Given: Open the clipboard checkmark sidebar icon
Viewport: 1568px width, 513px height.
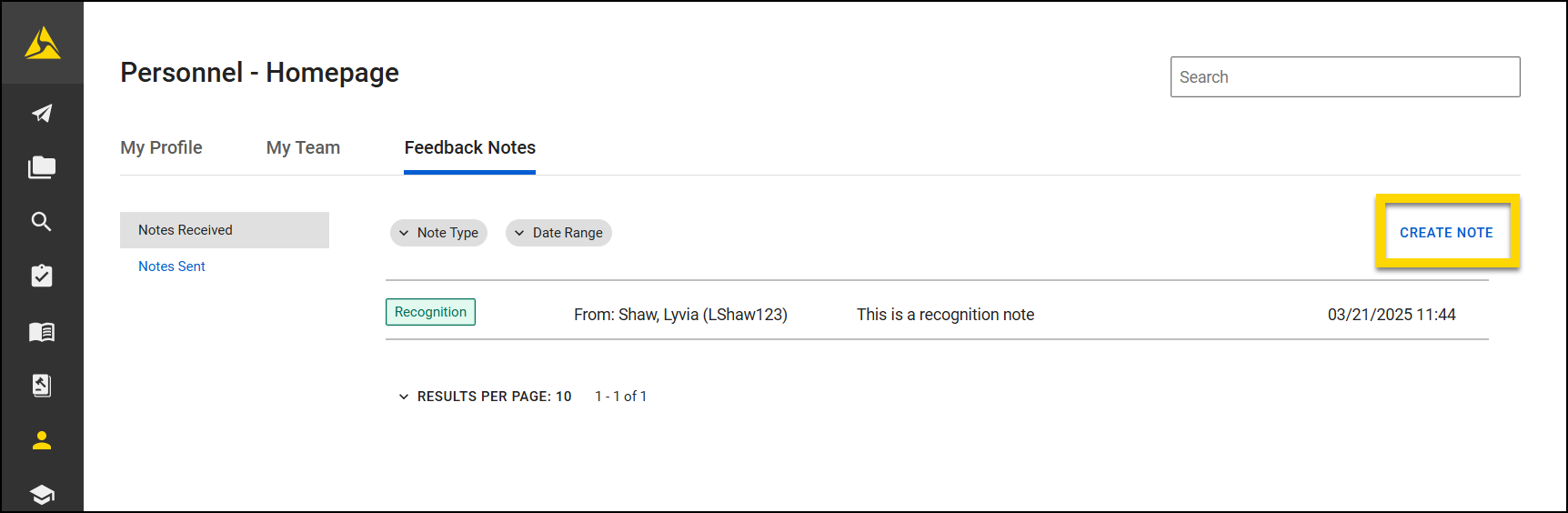Looking at the screenshot, I should pos(42,277).
